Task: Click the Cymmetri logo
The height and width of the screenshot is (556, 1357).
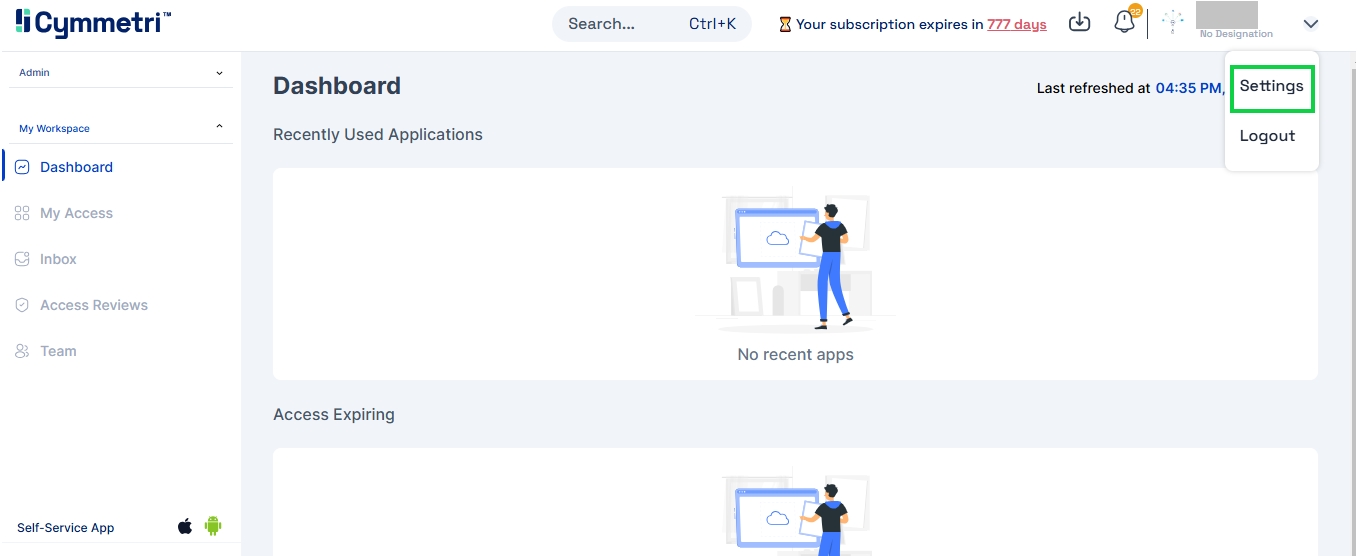Action: tap(93, 22)
